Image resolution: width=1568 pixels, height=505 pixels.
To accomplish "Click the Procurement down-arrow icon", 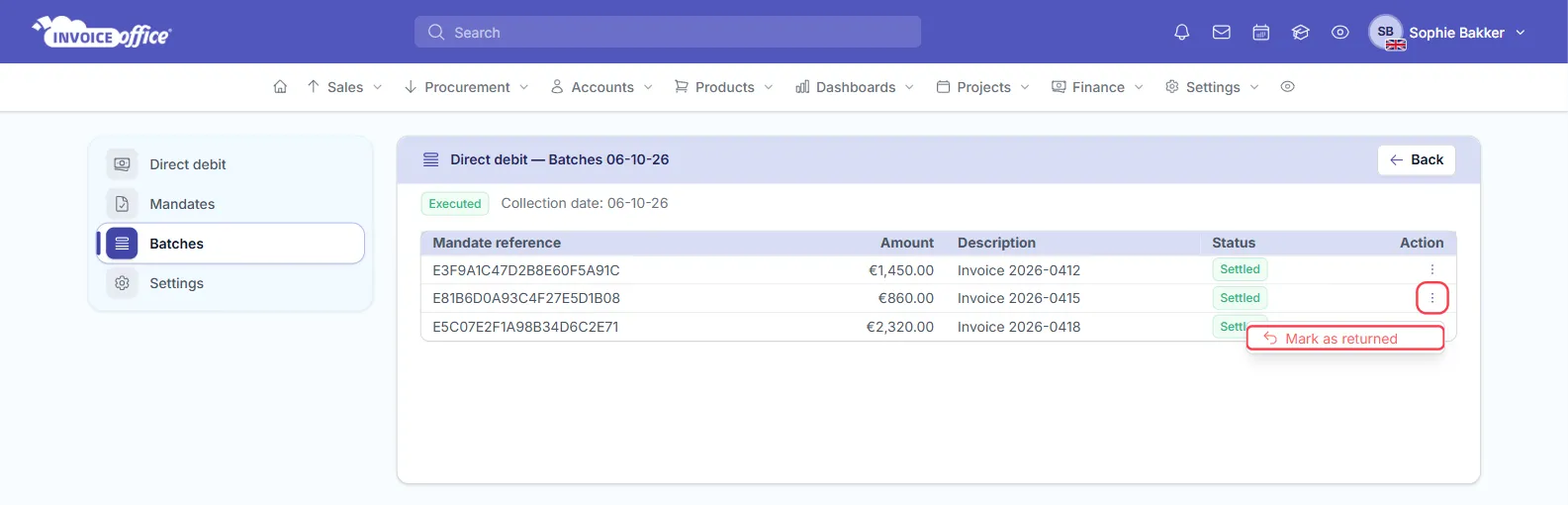I will click(411, 87).
